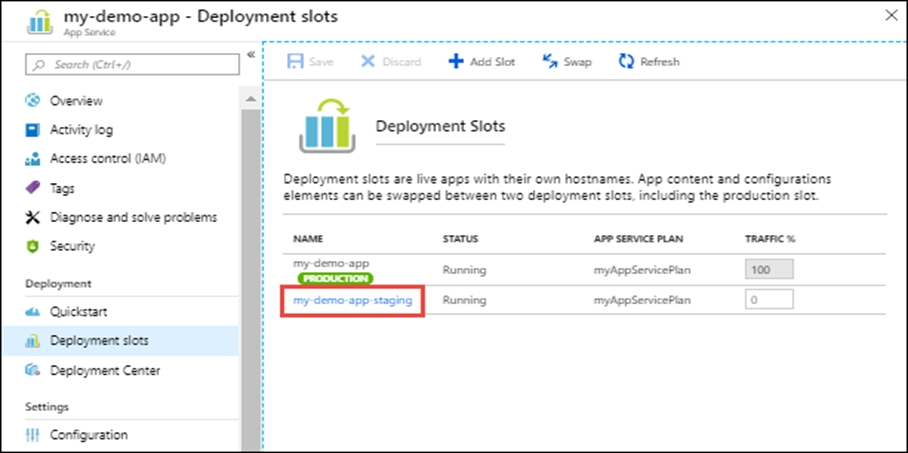Screen dimensions: 908x453
Task: Close the Deployment slots blade
Action: coord(892,14)
